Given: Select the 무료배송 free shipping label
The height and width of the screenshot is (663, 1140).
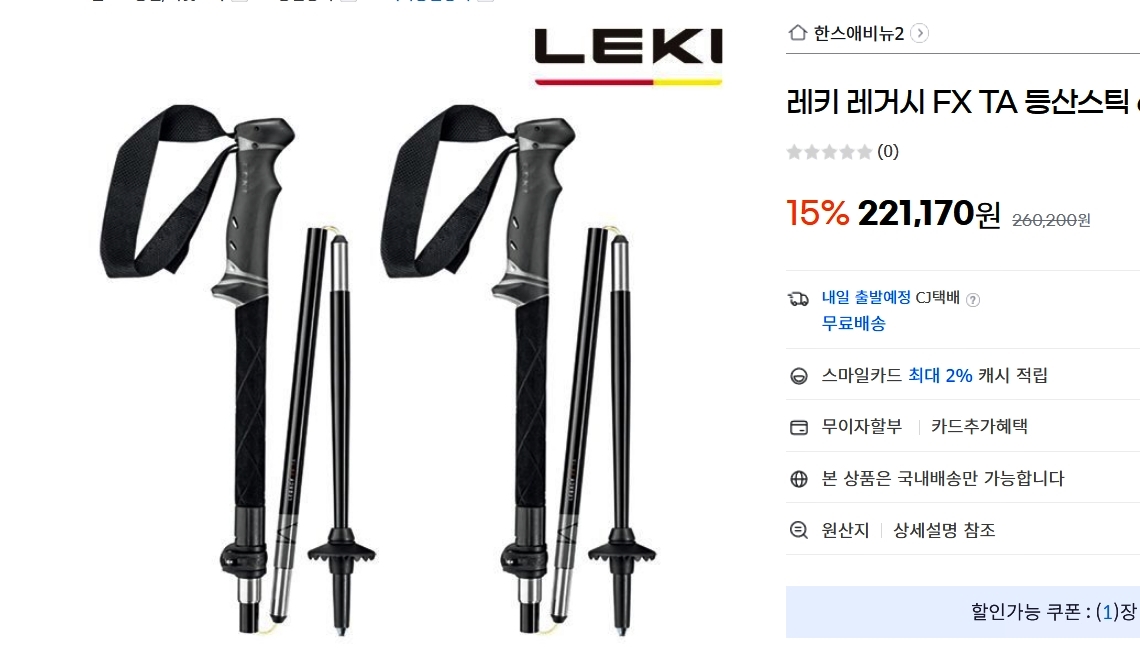Looking at the screenshot, I should pos(854,324).
